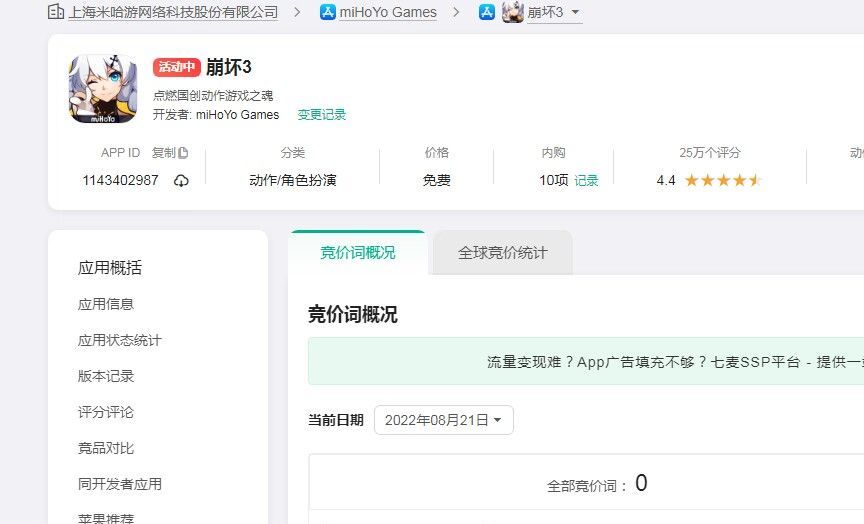
Task: Expand the 崩坏3 breadcrumb dropdown arrow
Action: point(575,12)
